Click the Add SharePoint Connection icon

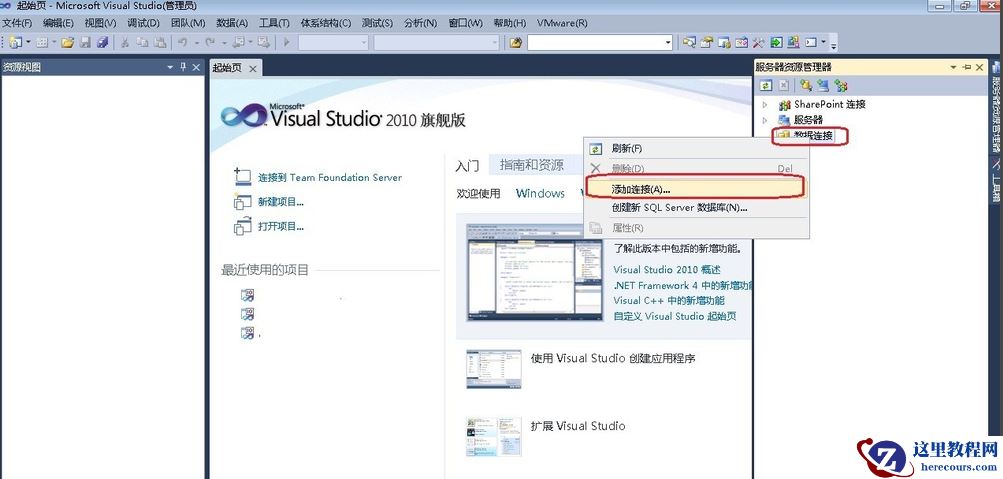point(841,86)
